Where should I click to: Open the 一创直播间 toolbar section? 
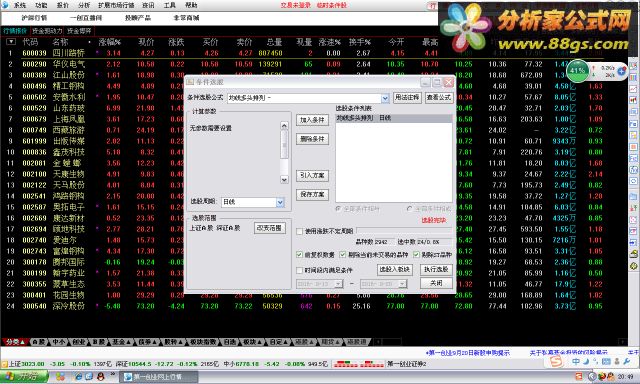[x=86, y=18]
